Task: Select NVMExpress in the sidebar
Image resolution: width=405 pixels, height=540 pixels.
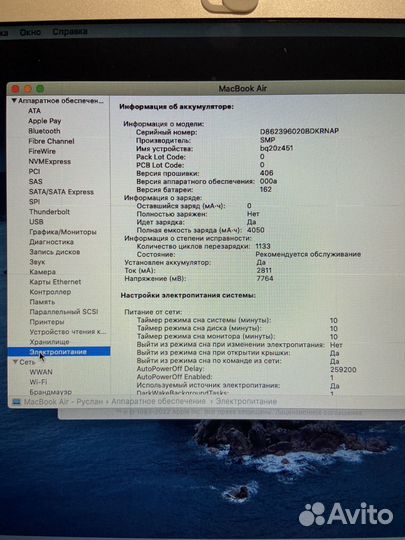Action: pos(50,161)
